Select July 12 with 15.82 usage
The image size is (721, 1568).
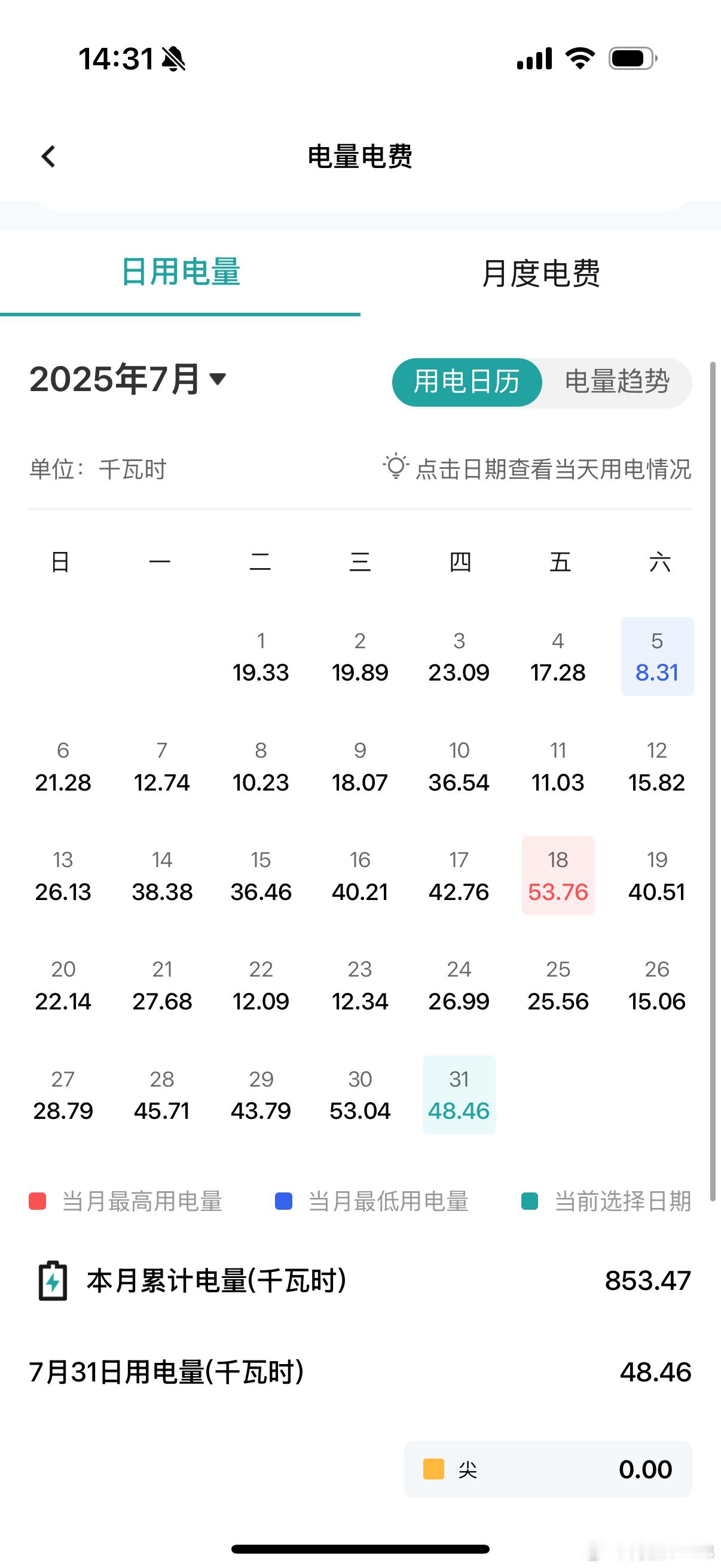[x=657, y=766]
